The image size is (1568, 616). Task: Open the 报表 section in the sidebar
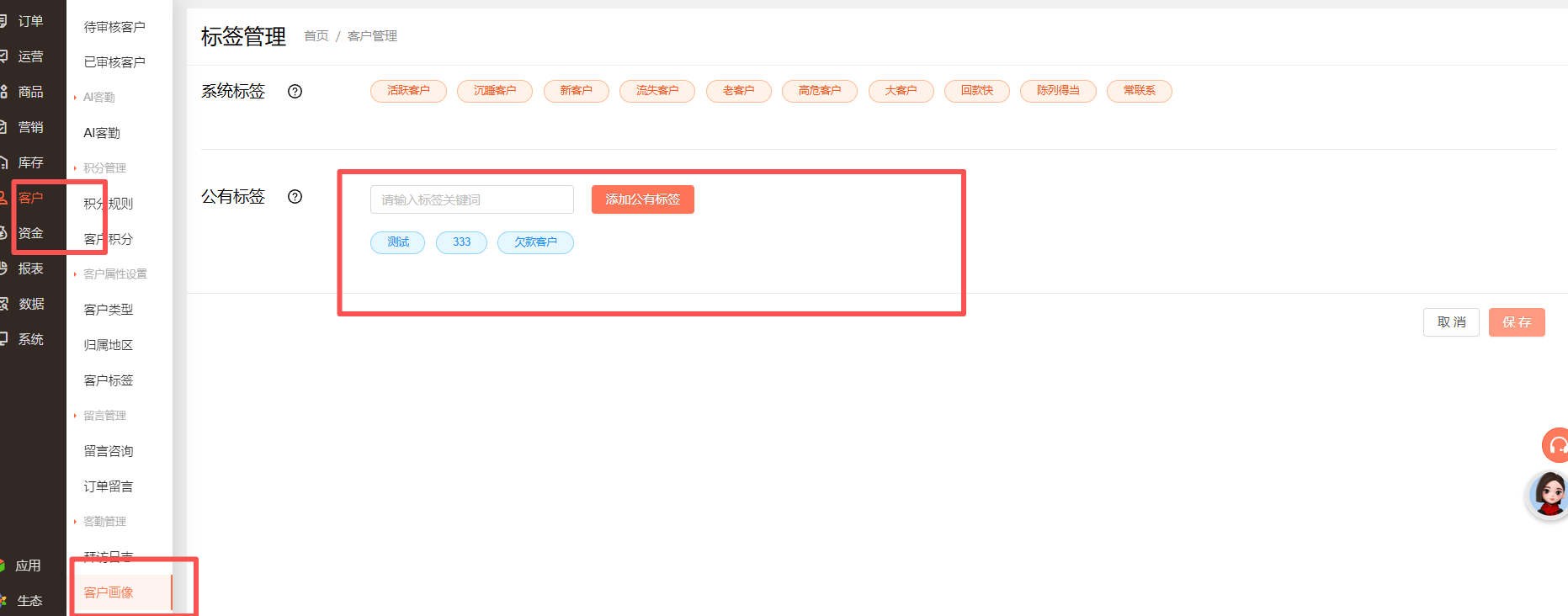click(30, 268)
